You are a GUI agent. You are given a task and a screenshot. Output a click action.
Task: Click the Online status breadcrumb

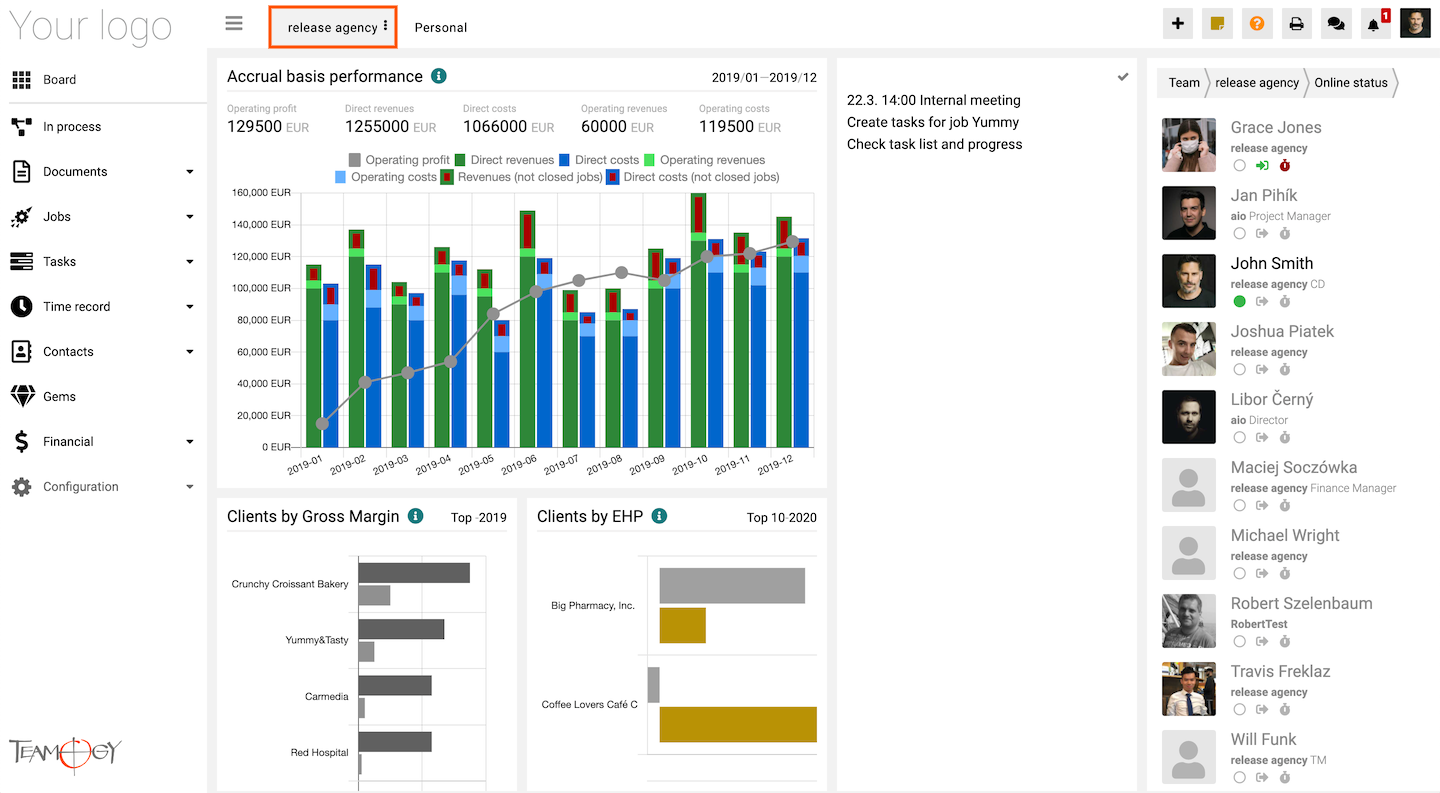(x=1351, y=83)
